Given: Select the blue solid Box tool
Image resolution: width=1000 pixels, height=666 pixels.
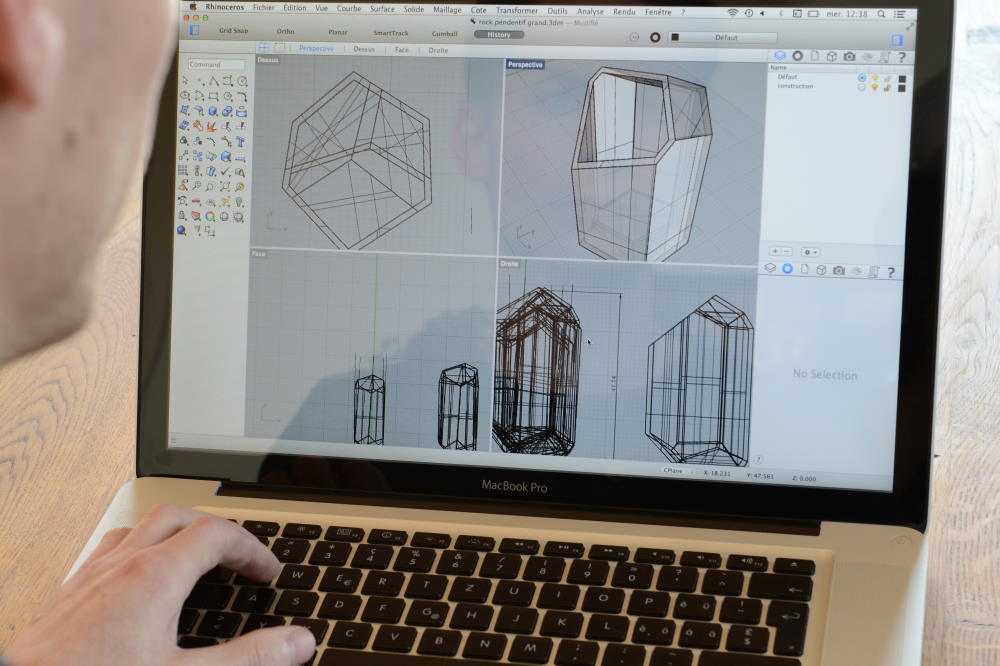Looking at the screenshot, I should click(213, 111).
